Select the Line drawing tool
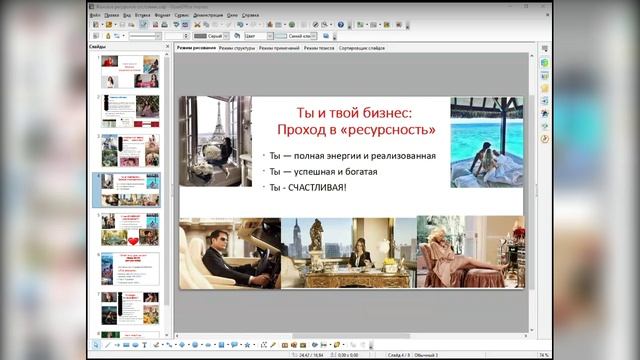Image resolution: width=640 pixels, height=360 pixels. [x=107, y=345]
